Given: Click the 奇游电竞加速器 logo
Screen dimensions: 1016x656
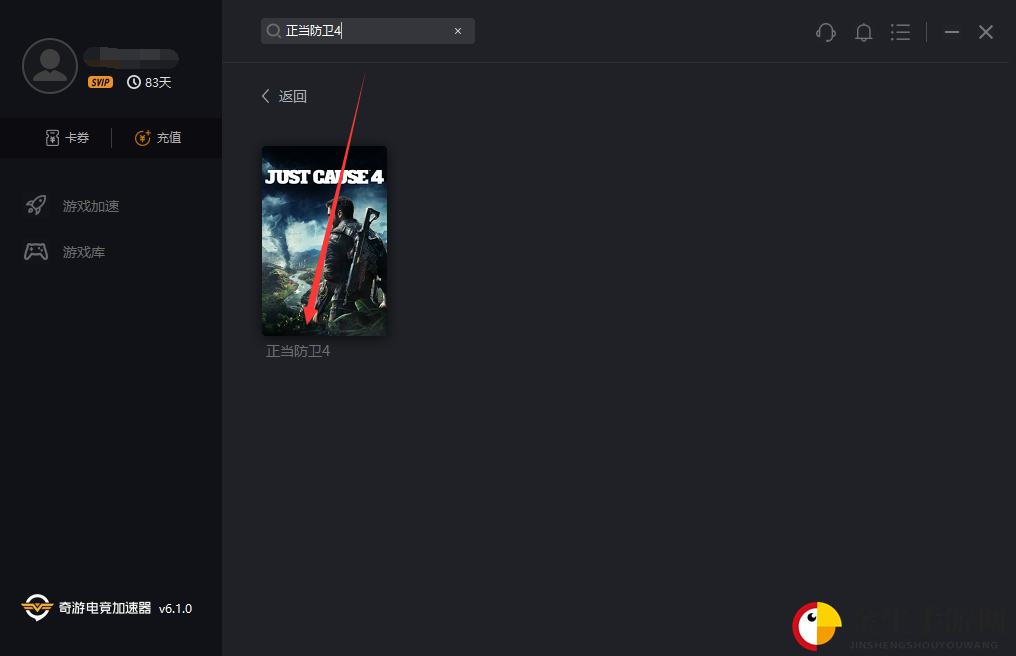Looking at the screenshot, I should (x=86, y=608).
